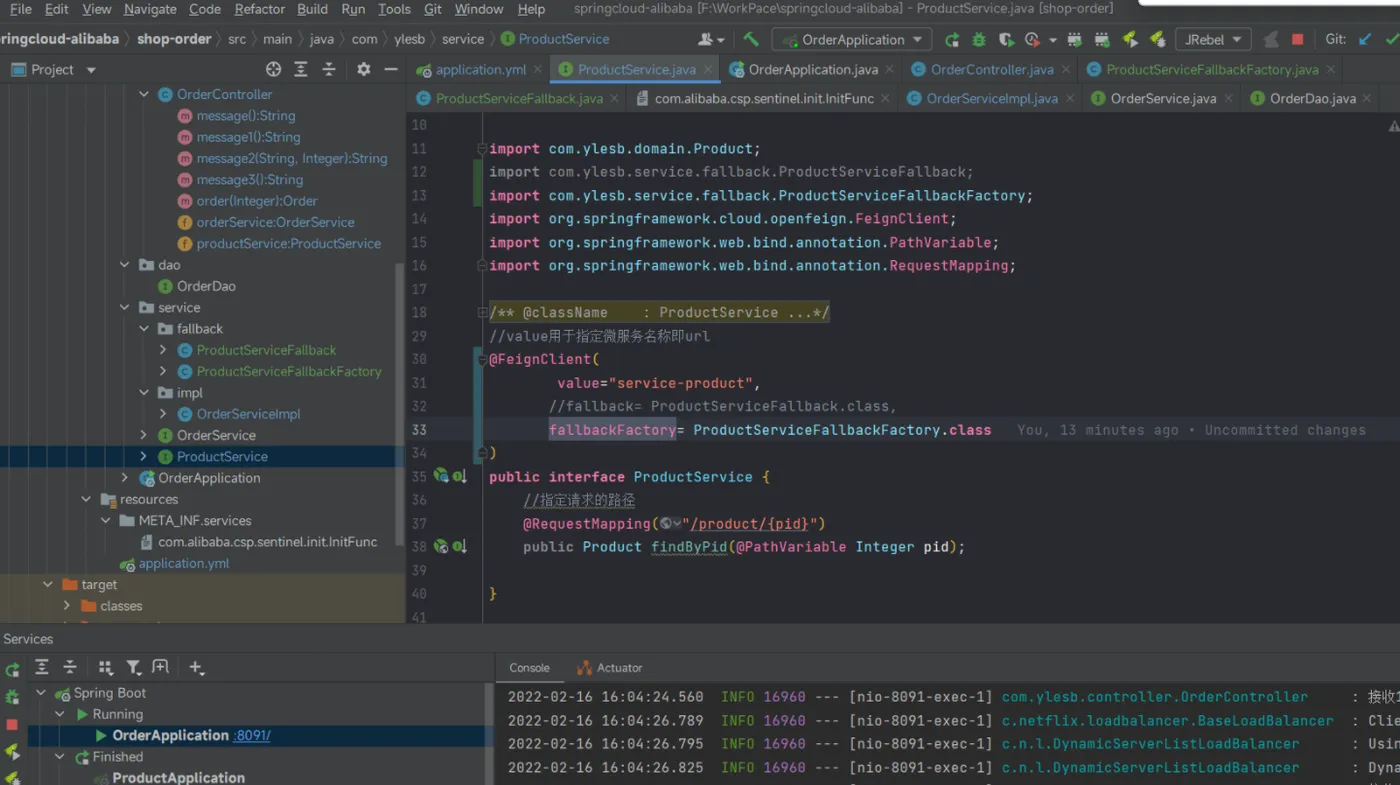This screenshot has height=785, width=1400.
Task: Click findByPid method name in editor
Action: tap(689, 547)
